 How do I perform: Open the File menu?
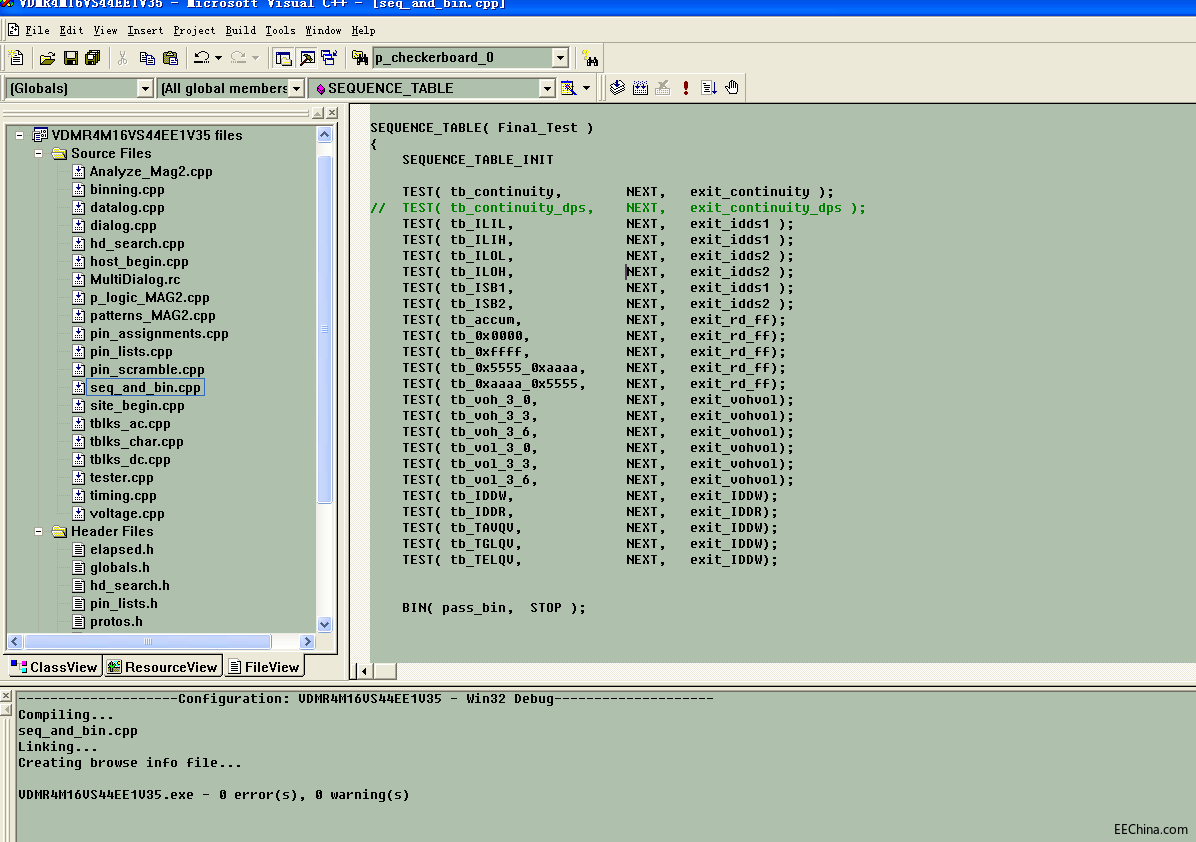(x=37, y=31)
